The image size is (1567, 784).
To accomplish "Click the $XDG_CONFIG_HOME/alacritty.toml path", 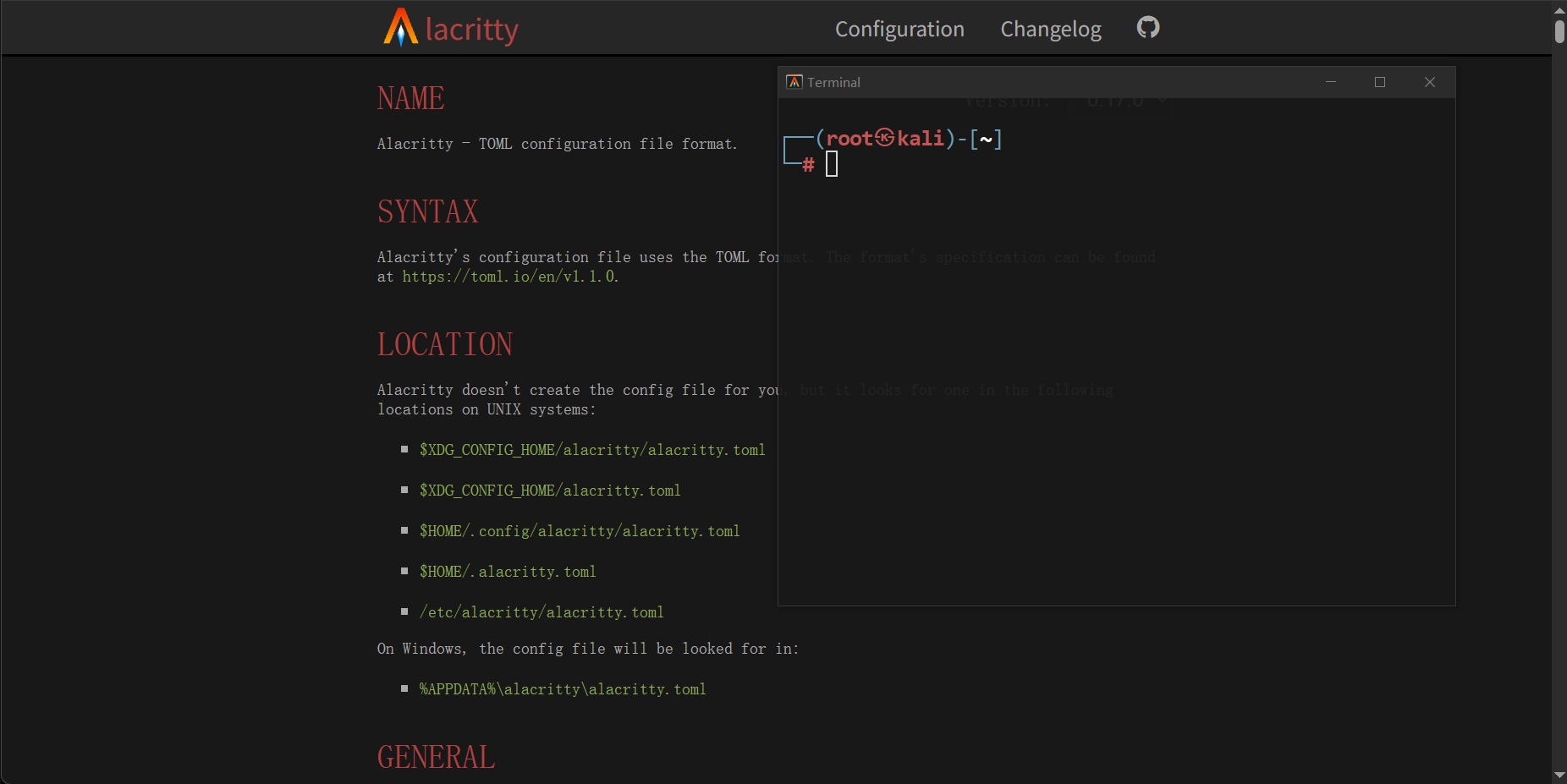I will click(550, 491).
